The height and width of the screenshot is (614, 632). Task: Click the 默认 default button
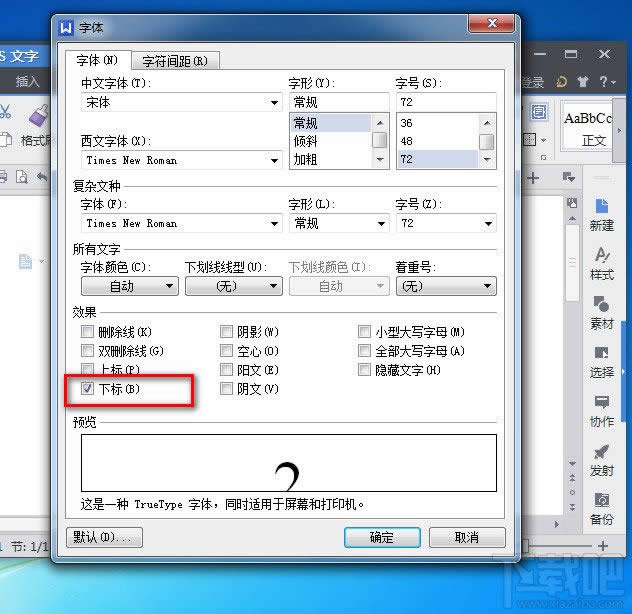(x=103, y=537)
